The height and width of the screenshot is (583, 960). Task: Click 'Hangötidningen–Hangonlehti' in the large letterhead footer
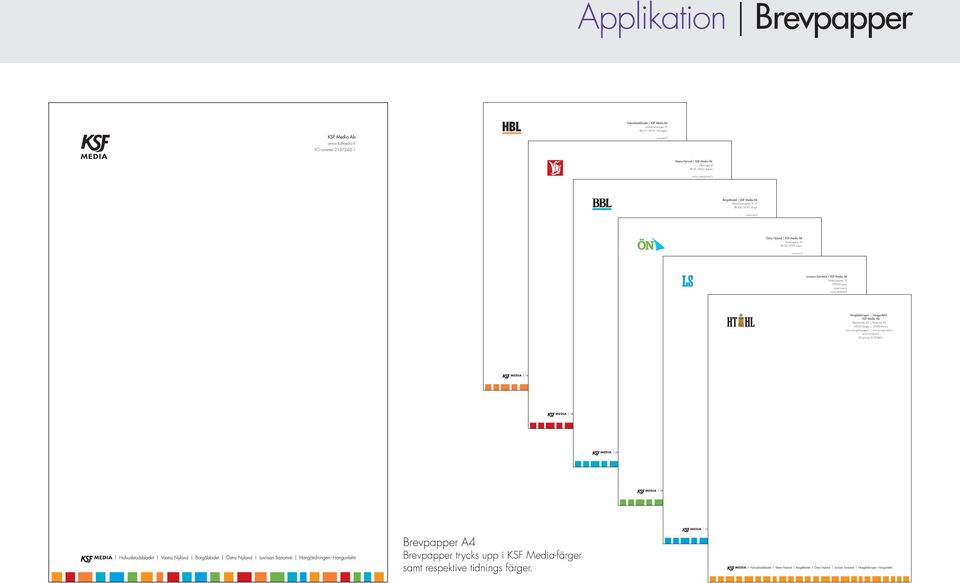pyautogui.click(x=327, y=558)
